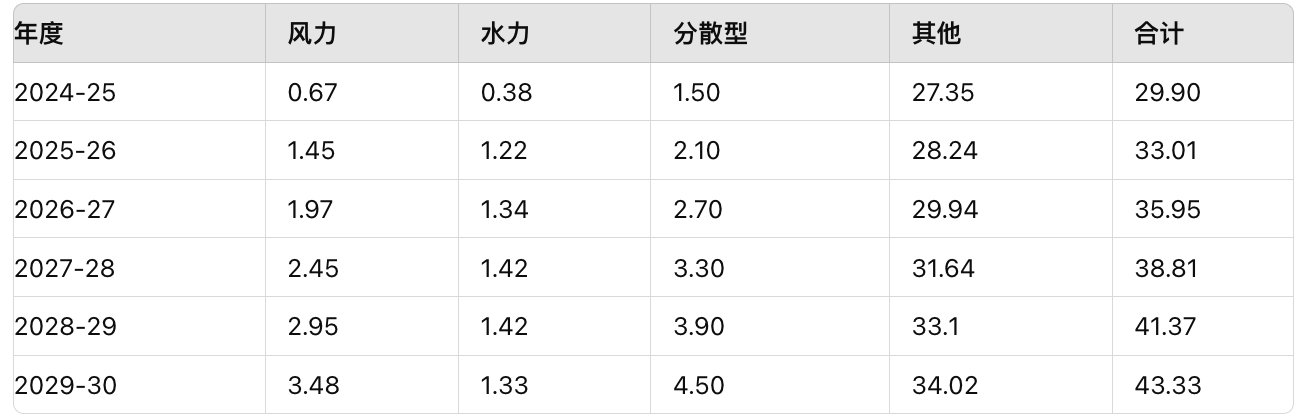Viewport: 1300px width, 420px height.
Task: Select the 2027-28 year cell
Action: (65, 268)
